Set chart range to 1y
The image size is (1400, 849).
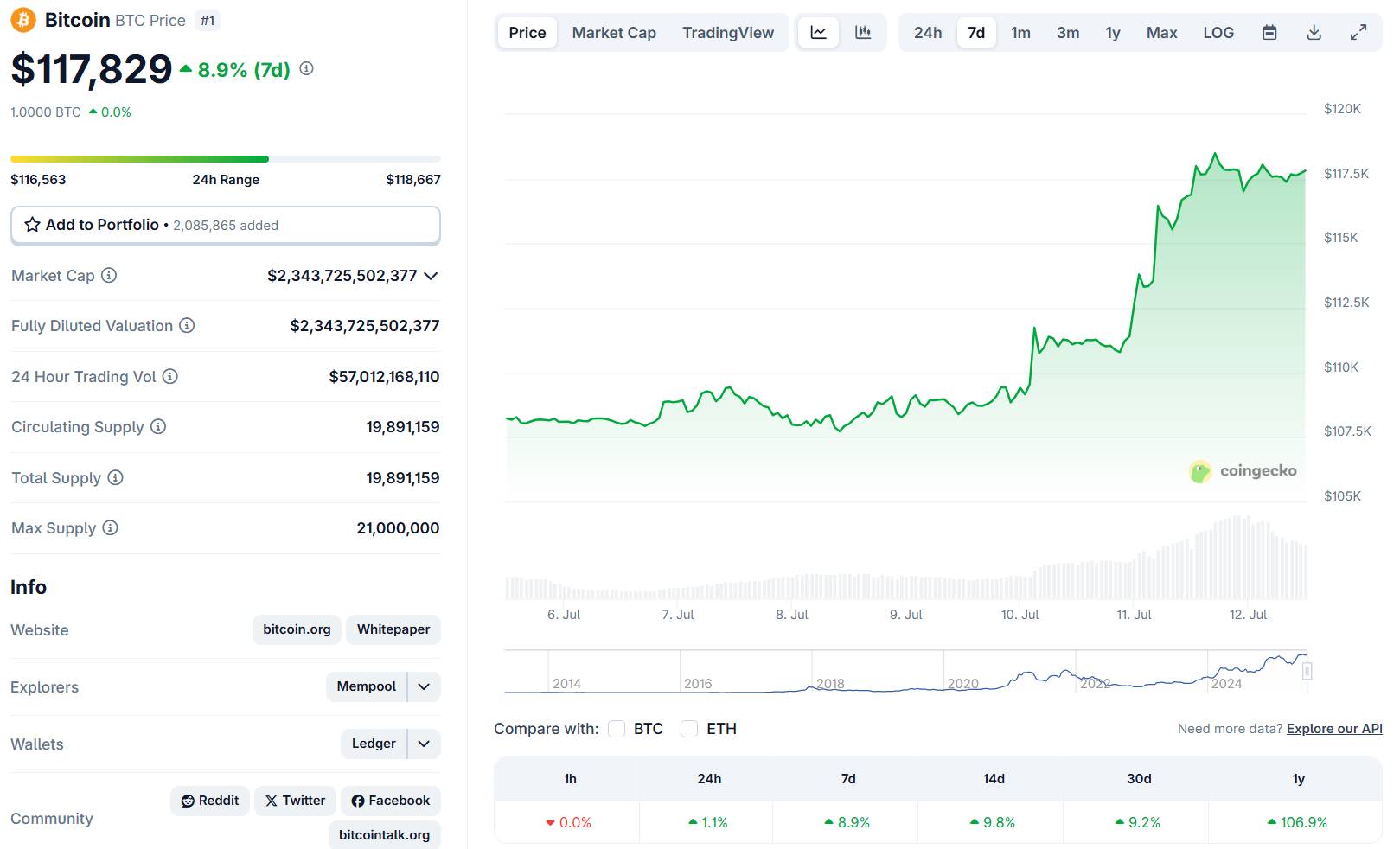tap(1113, 33)
